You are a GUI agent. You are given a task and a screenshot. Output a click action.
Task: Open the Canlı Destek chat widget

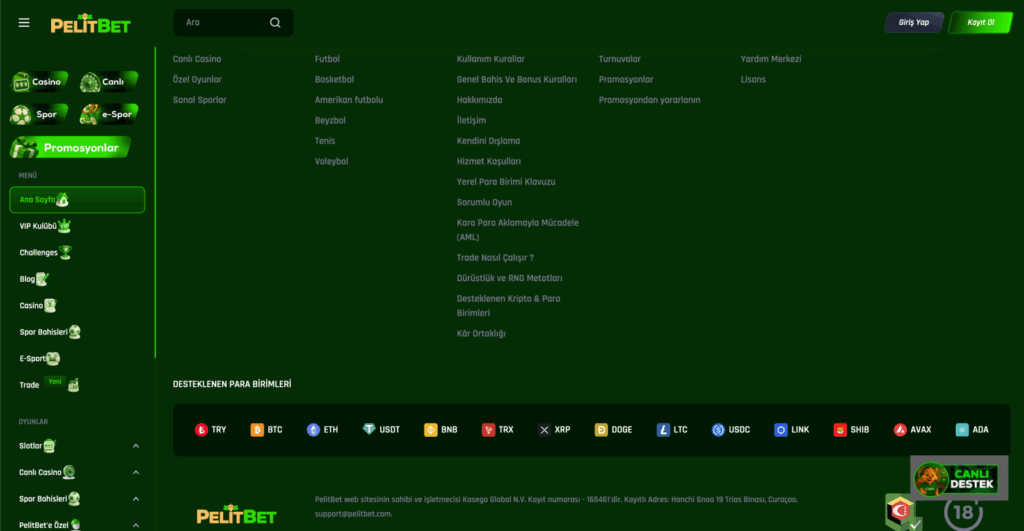[x=959, y=478]
